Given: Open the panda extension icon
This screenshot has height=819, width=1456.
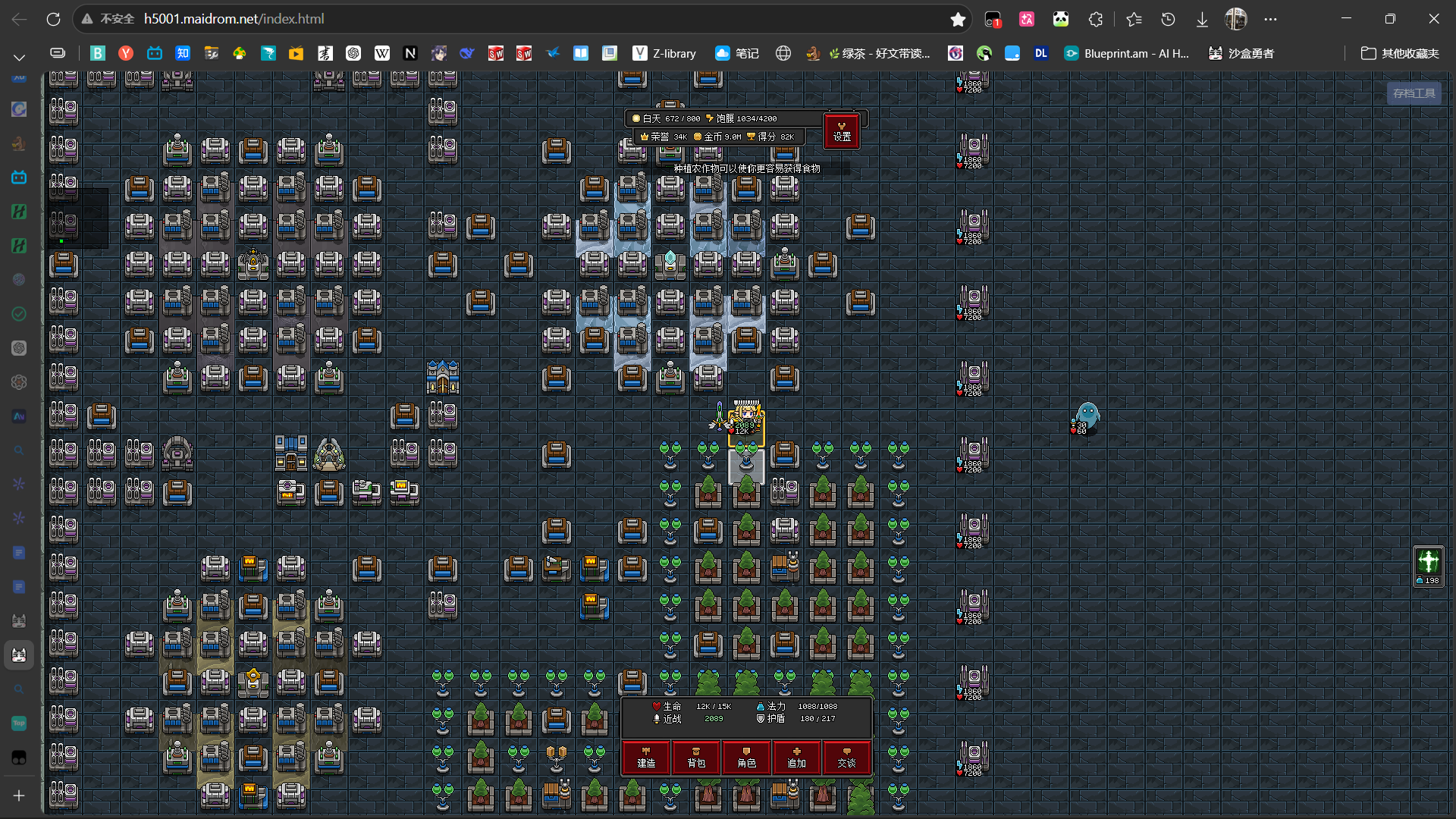Looking at the screenshot, I should point(1061,19).
